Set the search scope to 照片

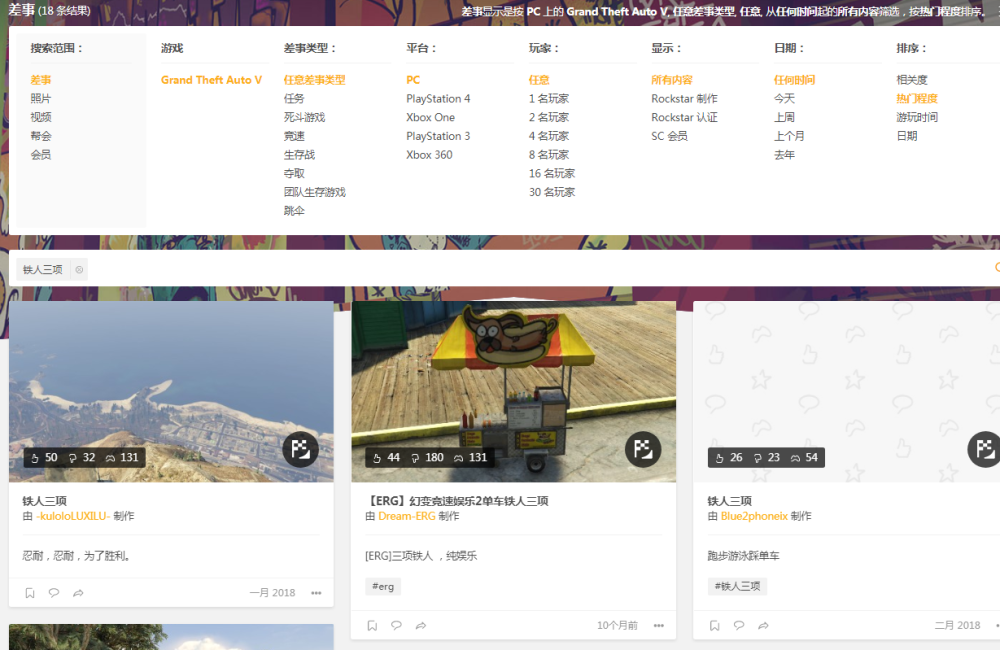coord(41,98)
